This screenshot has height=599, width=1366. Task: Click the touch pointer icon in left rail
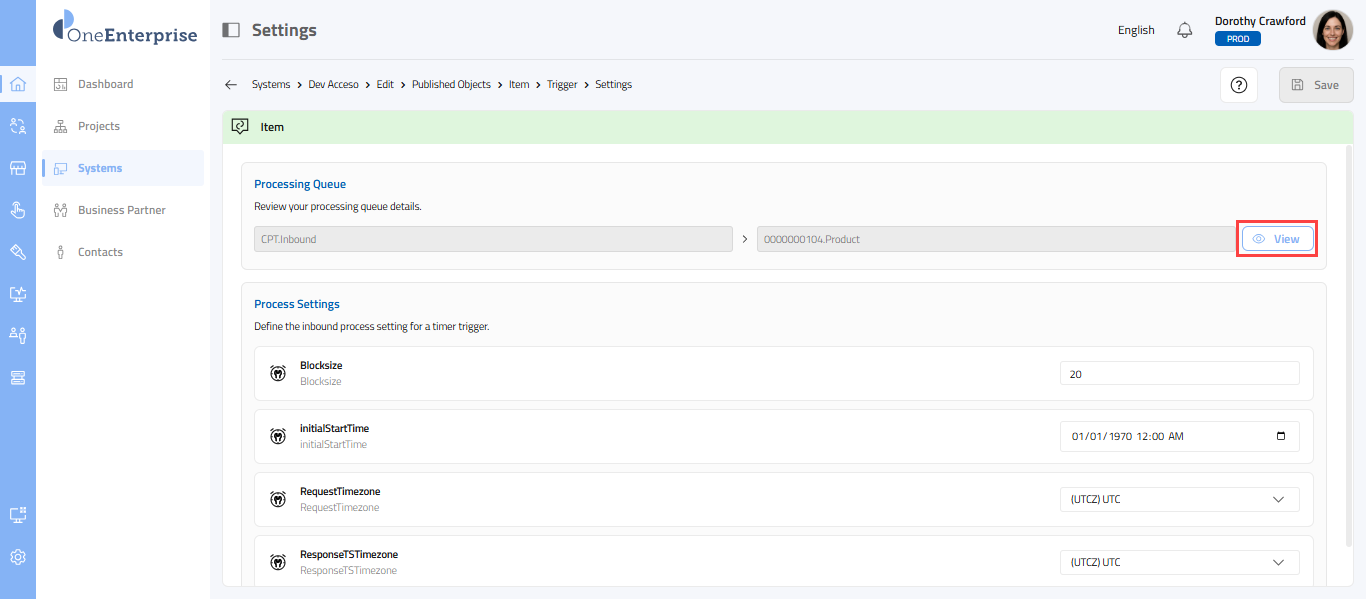(x=17, y=210)
